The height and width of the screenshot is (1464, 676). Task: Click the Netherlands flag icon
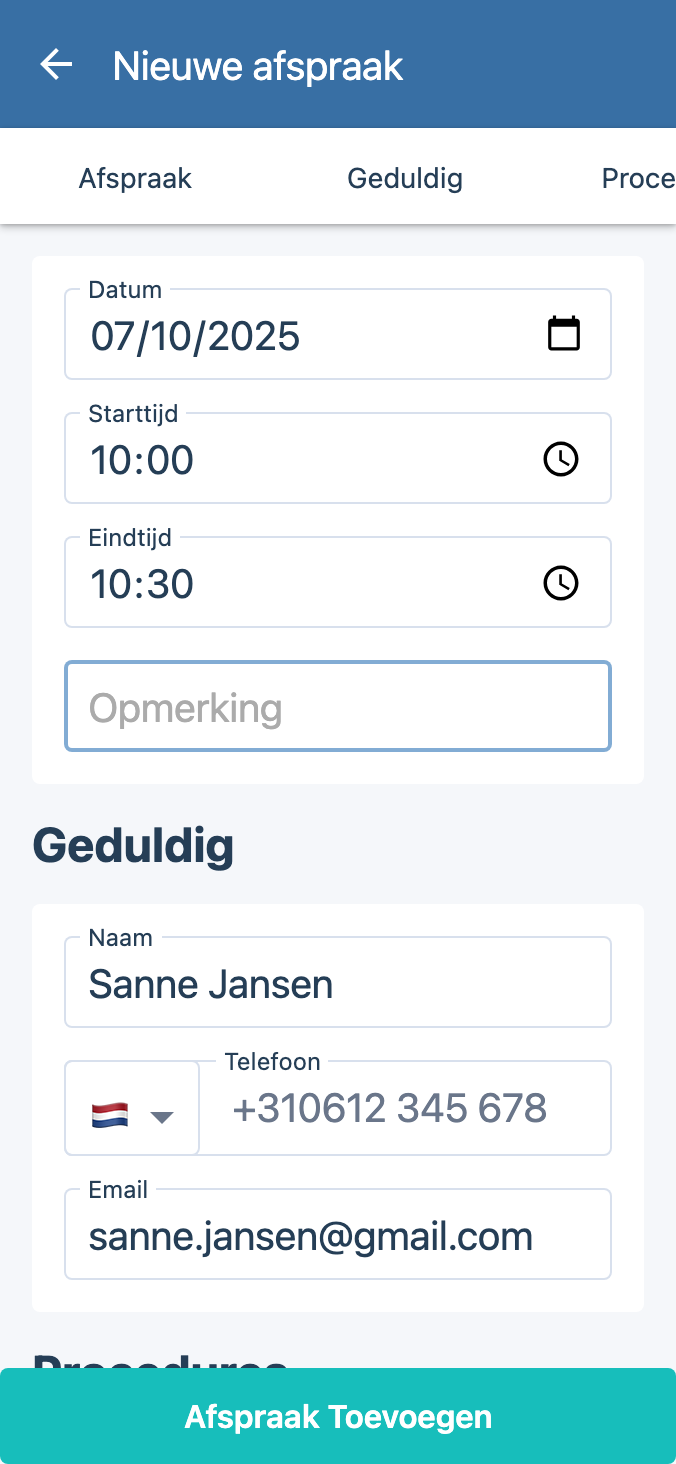(110, 1115)
